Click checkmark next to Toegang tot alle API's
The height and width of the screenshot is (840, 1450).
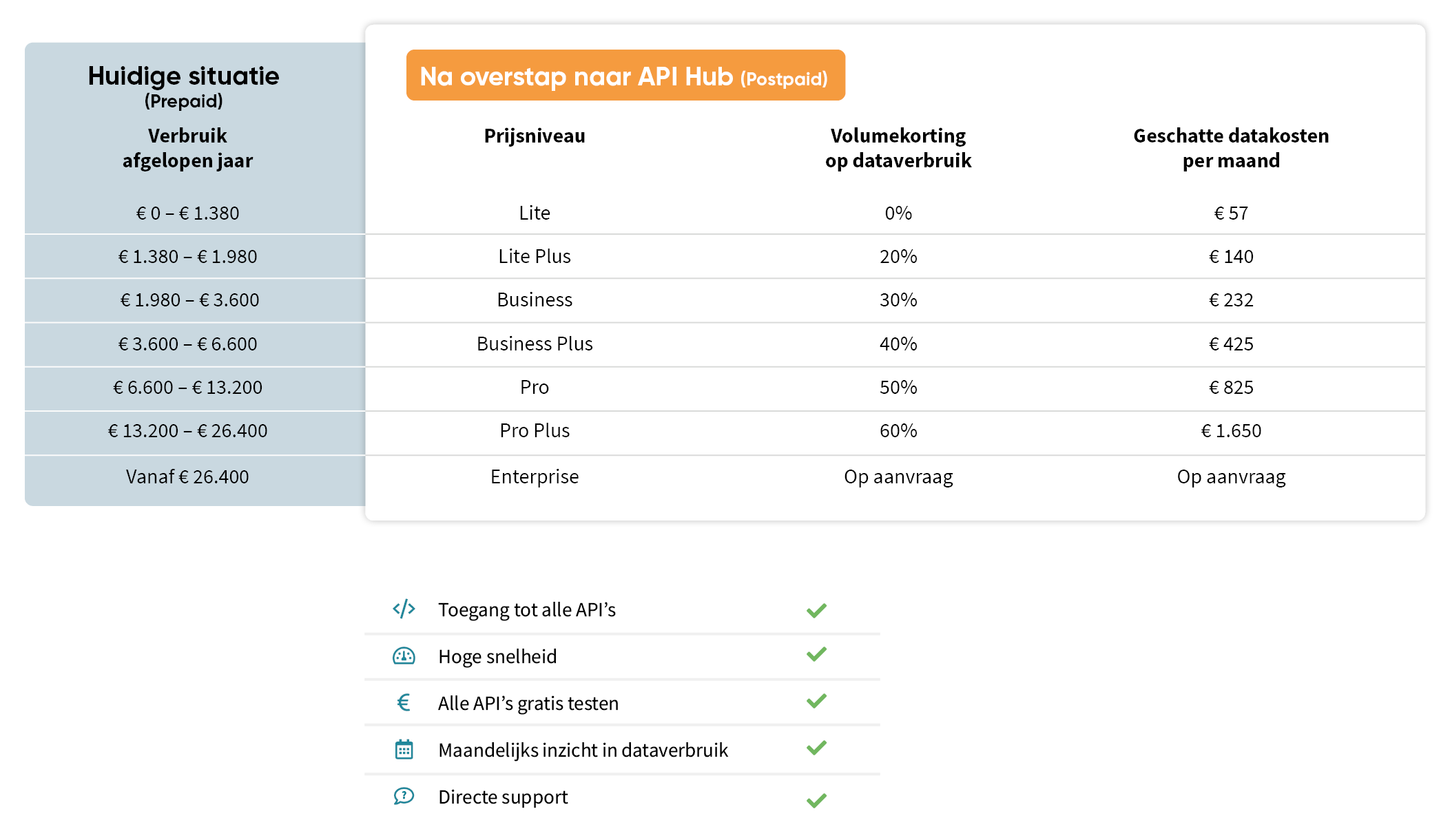(x=816, y=610)
